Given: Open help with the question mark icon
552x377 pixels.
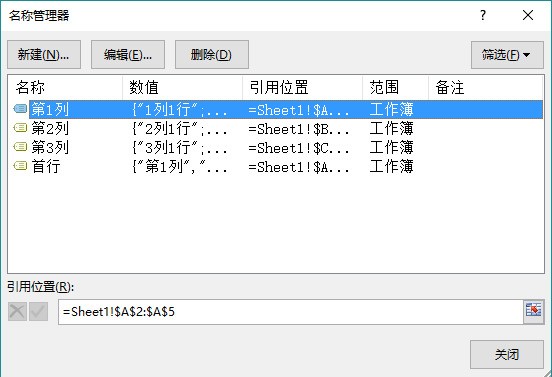Looking at the screenshot, I should pyautogui.click(x=483, y=15).
